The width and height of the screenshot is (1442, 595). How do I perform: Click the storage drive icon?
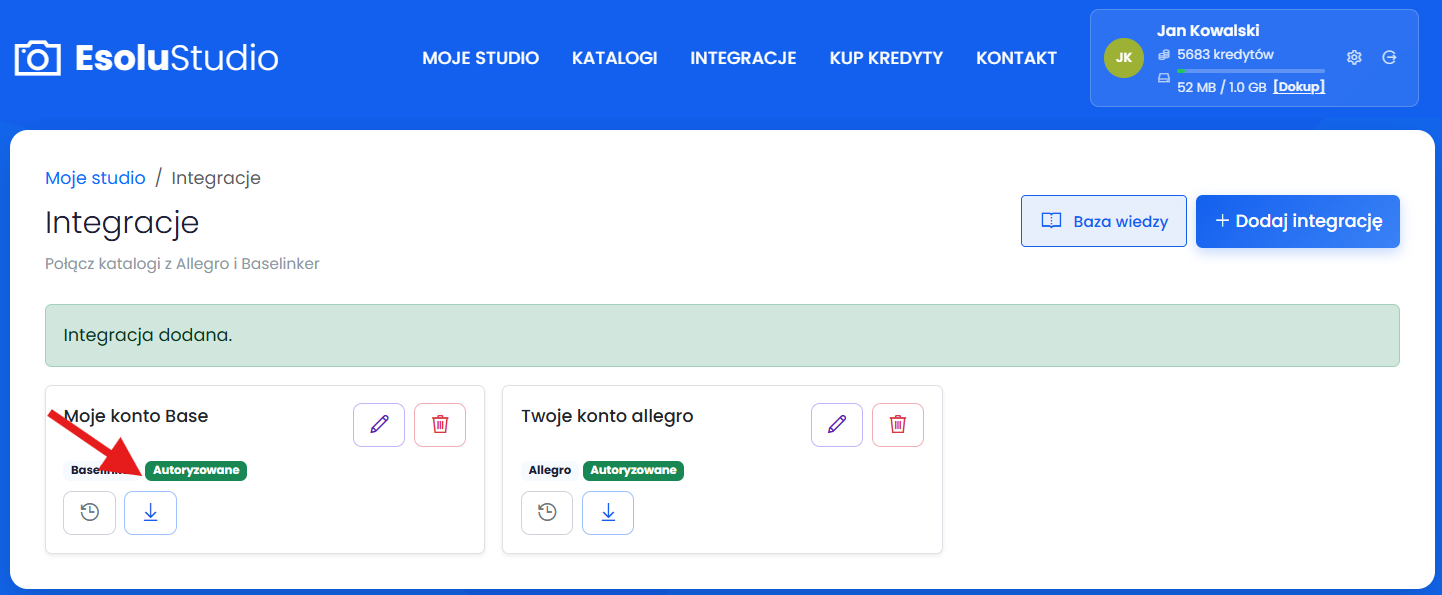pos(1163,78)
